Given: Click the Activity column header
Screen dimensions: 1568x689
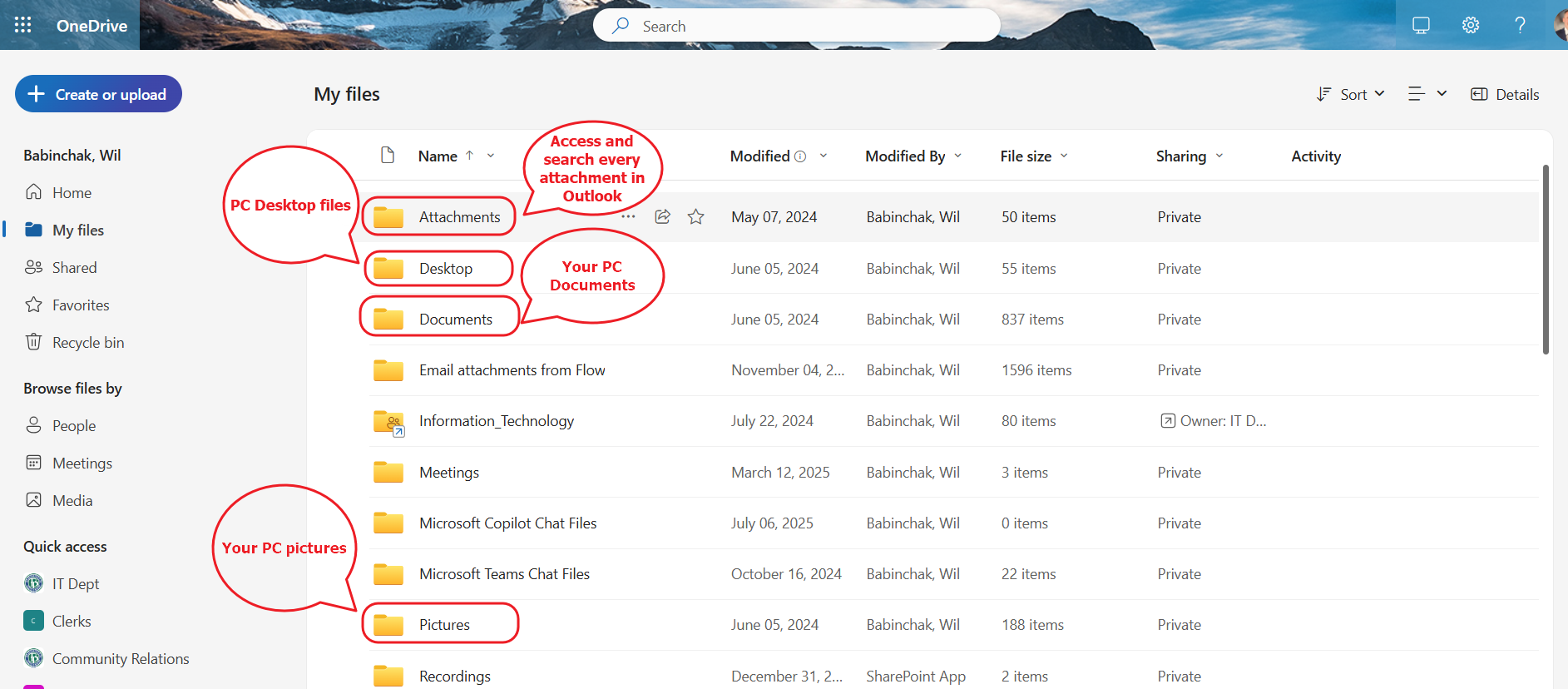Looking at the screenshot, I should (1316, 156).
